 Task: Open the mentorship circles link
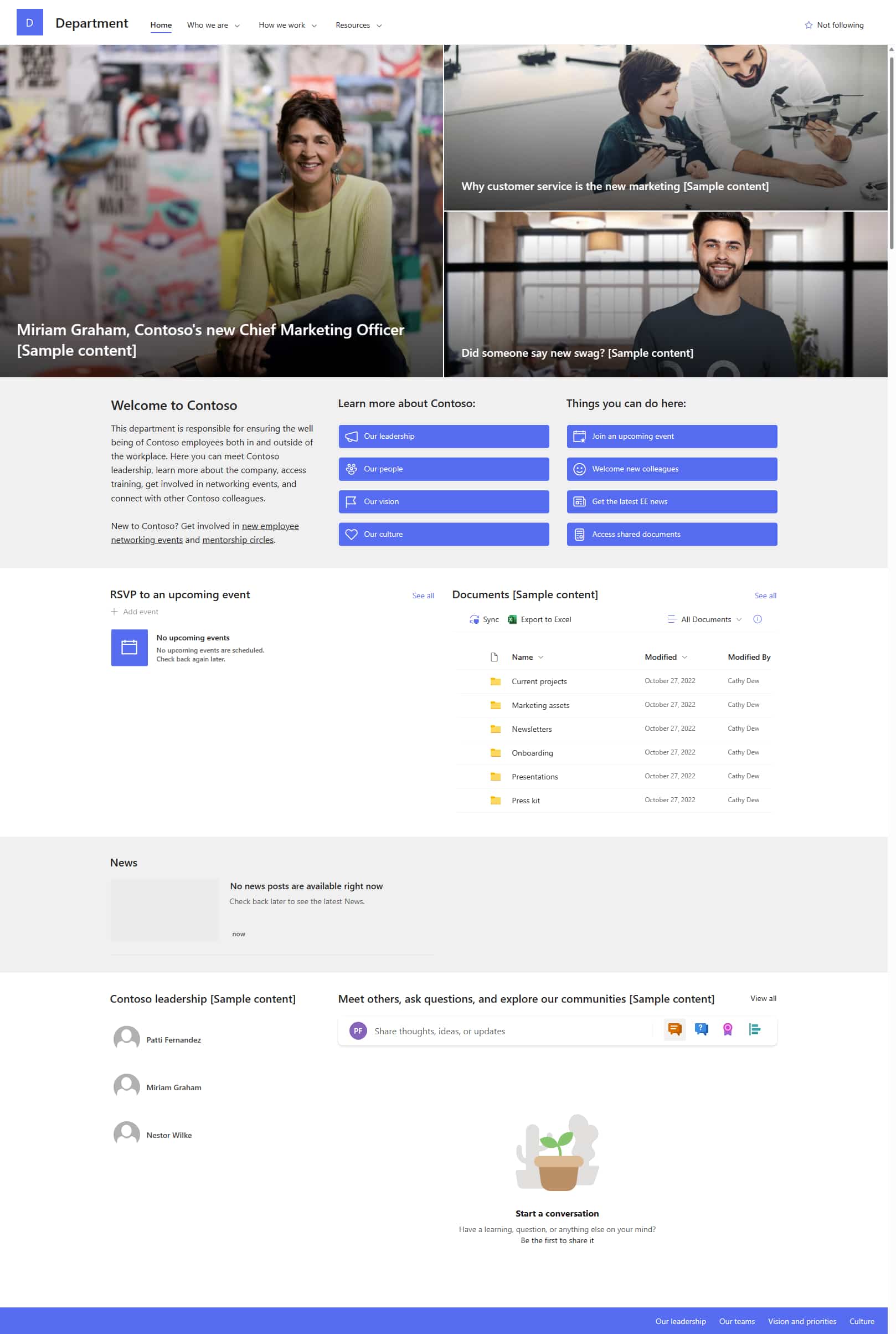pos(238,540)
